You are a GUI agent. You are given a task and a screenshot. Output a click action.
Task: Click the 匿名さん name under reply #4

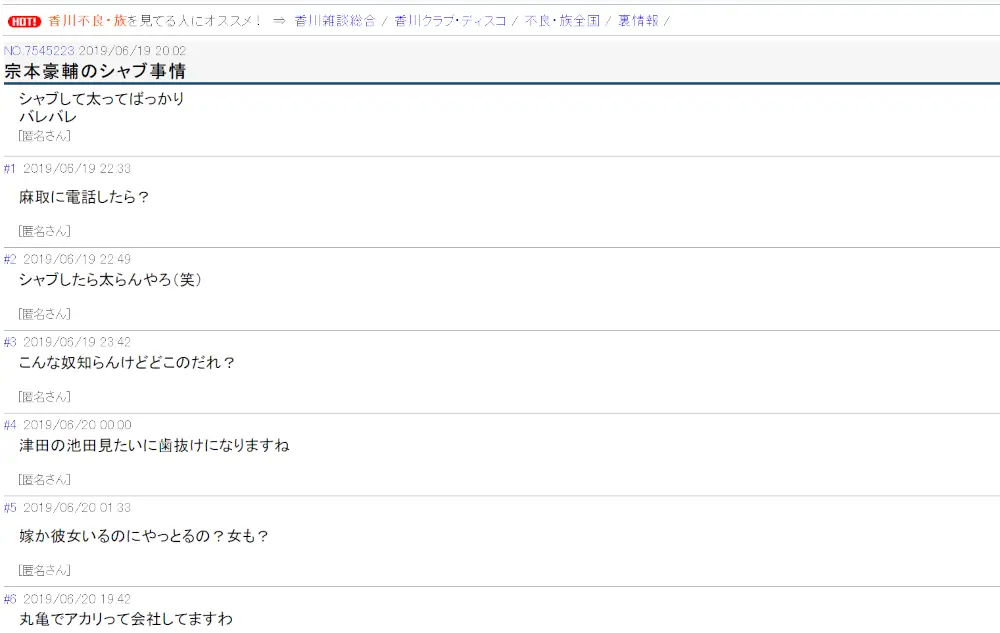tap(44, 480)
